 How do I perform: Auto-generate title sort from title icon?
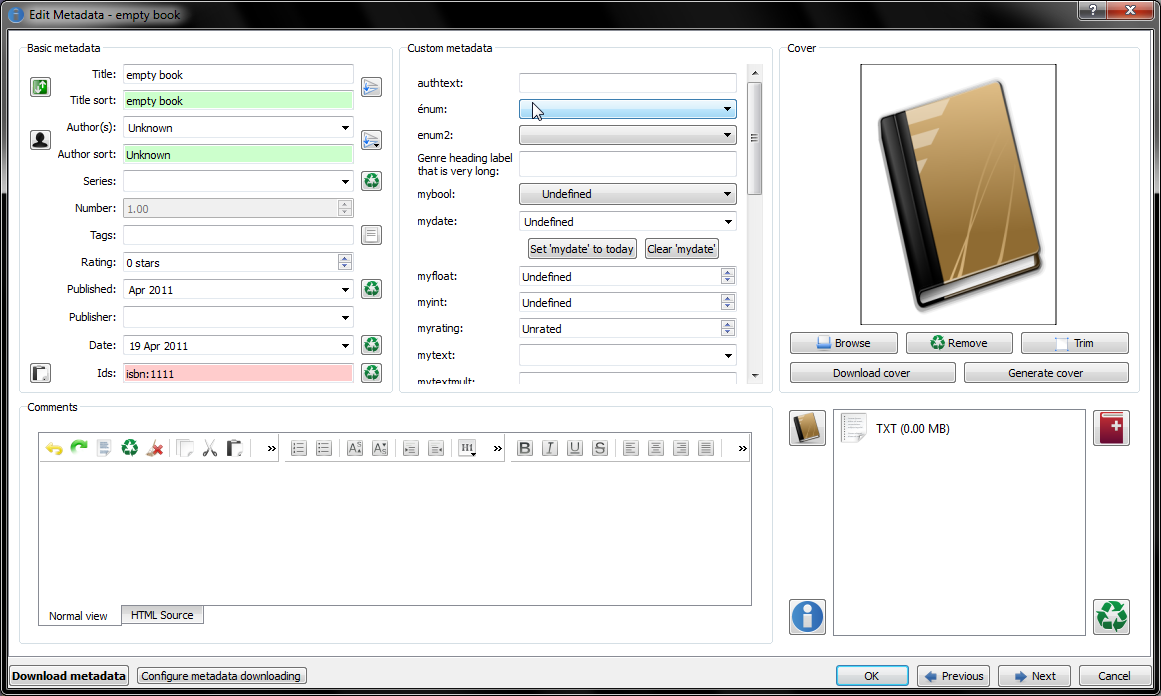point(371,87)
